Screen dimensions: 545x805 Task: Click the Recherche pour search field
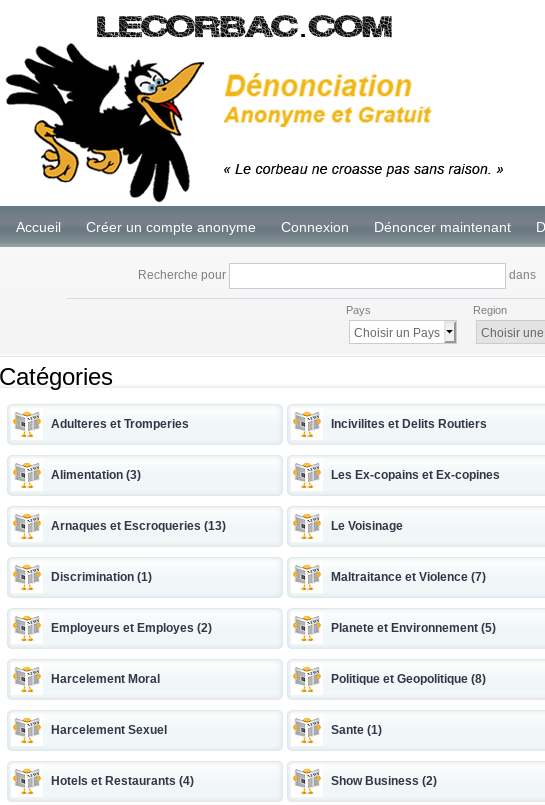click(367, 276)
